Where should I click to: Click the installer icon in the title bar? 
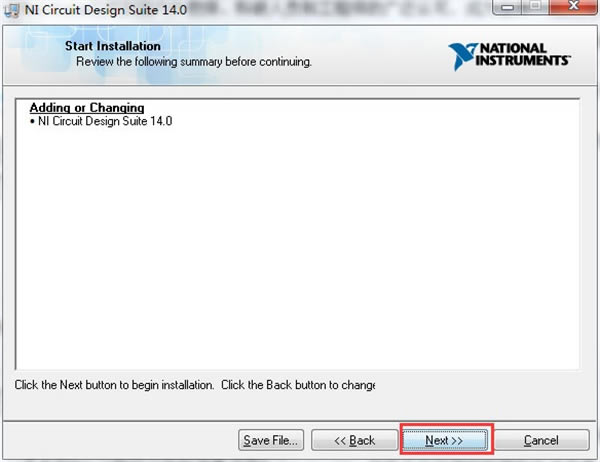pyautogui.click(x=12, y=11)
